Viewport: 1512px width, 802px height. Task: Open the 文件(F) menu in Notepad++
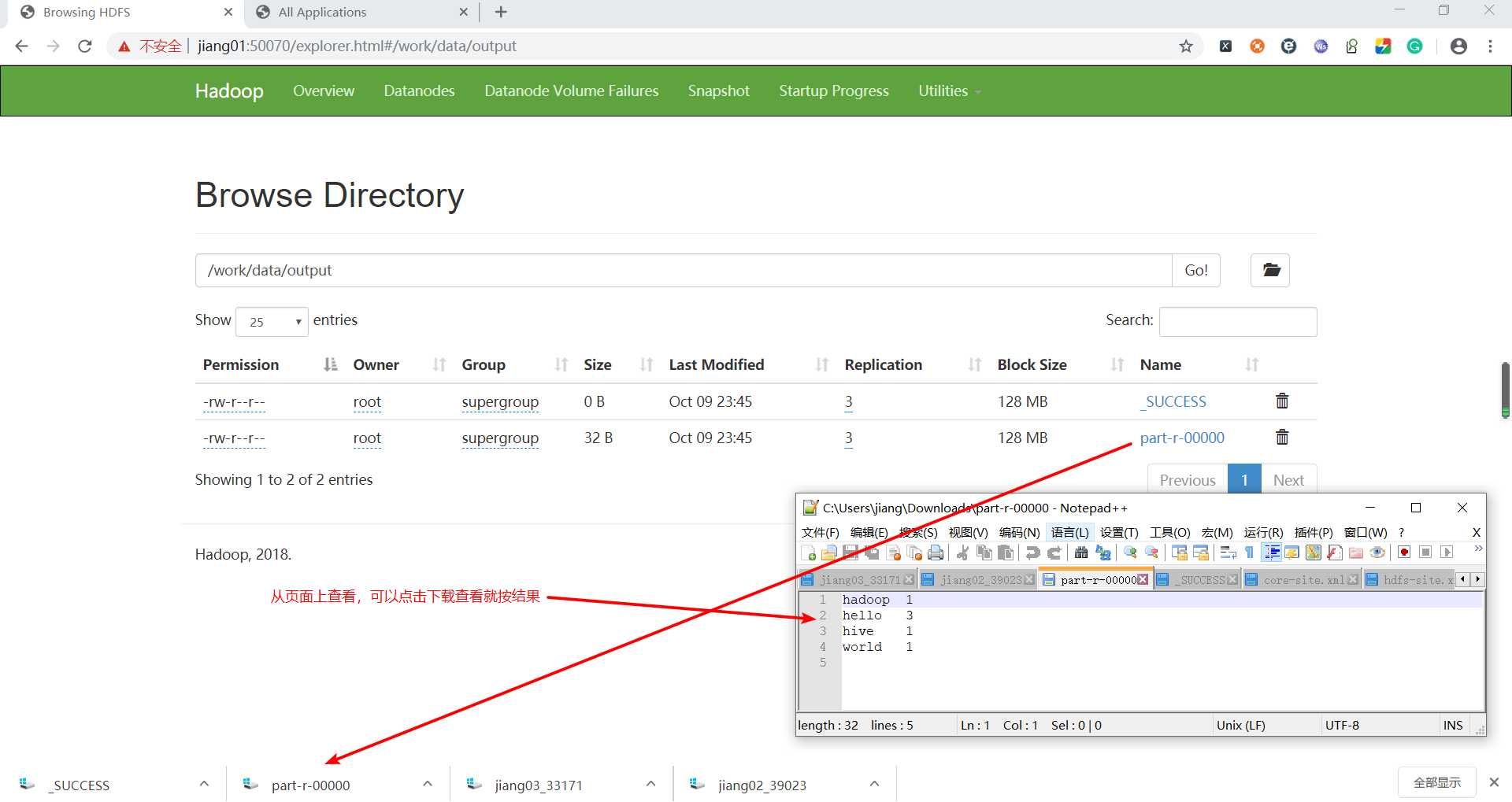point(820,533)
